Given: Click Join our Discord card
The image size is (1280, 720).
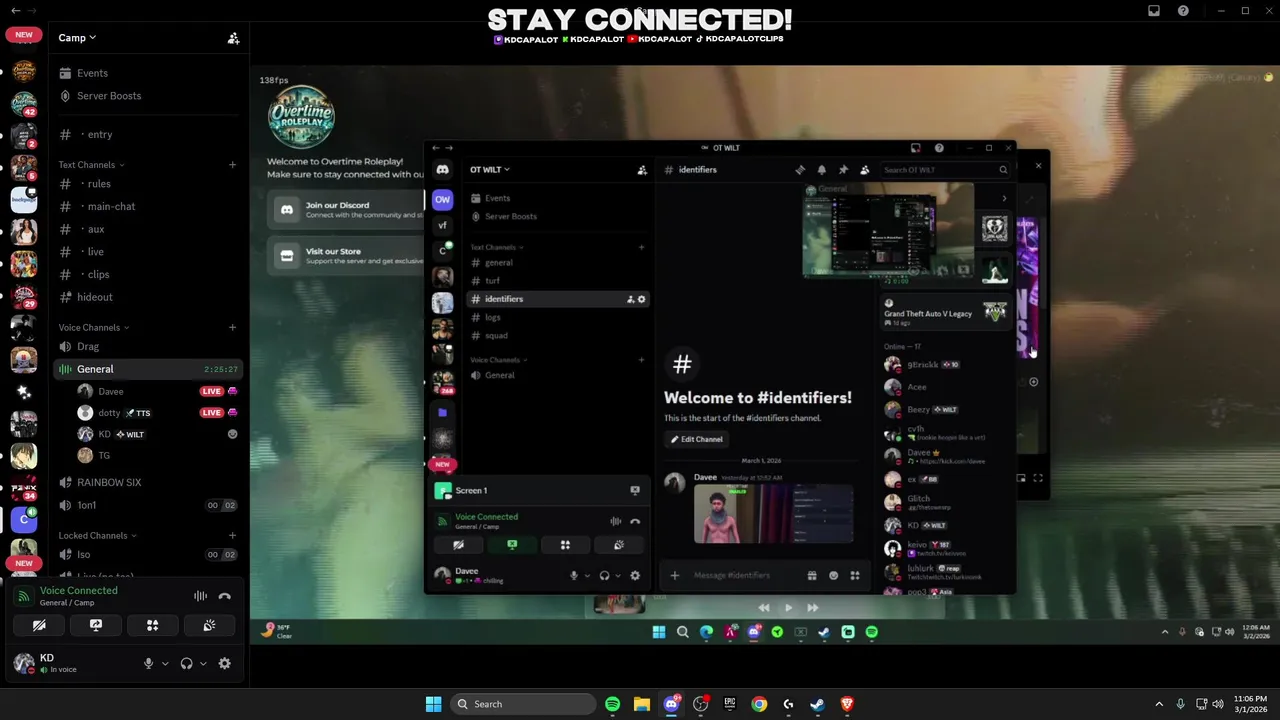Looking at the screenshot, I should (347, 209).
